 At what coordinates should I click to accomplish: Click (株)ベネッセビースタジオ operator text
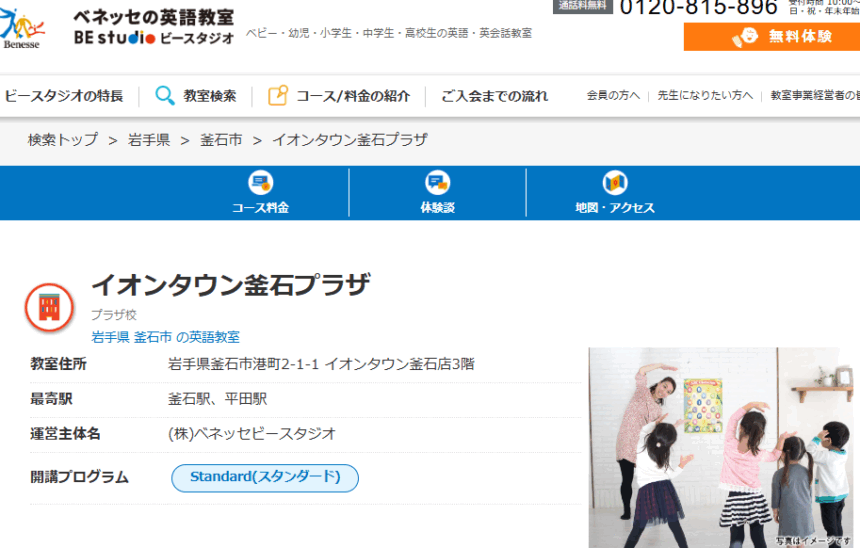pos(252,434)
